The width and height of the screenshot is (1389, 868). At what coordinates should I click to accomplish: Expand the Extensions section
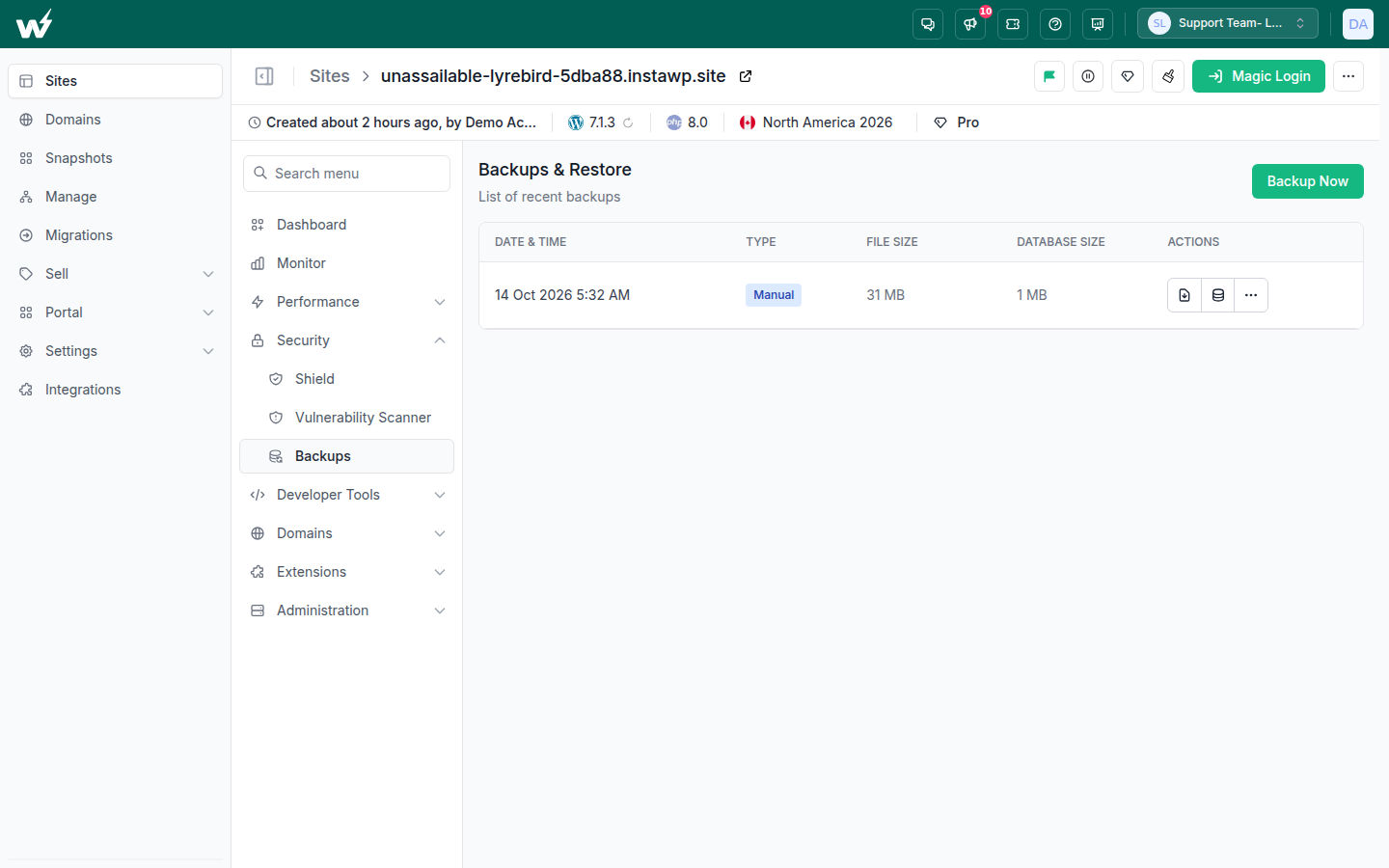pos(346,572)
